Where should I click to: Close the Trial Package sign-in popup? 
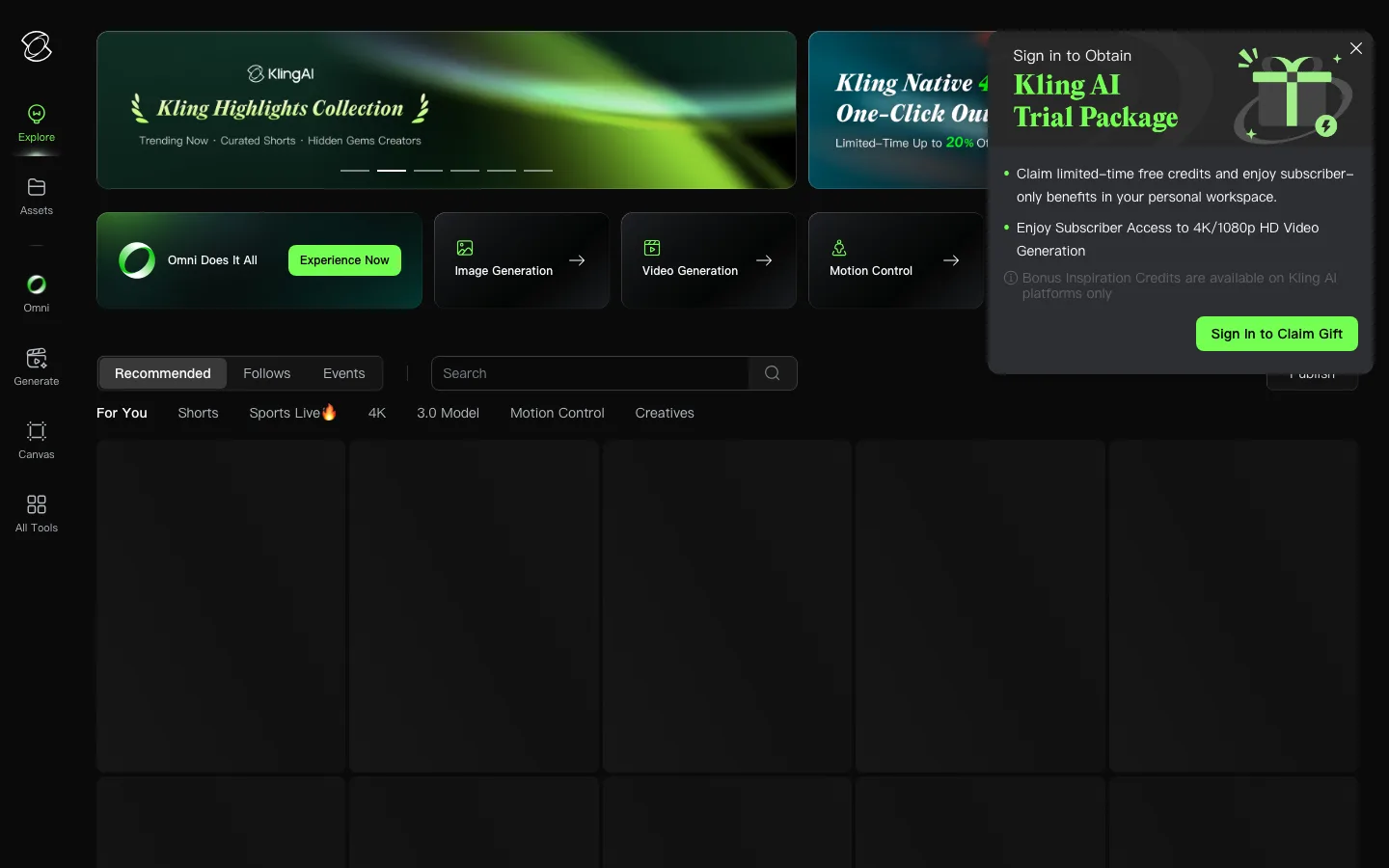point(1356,48)
